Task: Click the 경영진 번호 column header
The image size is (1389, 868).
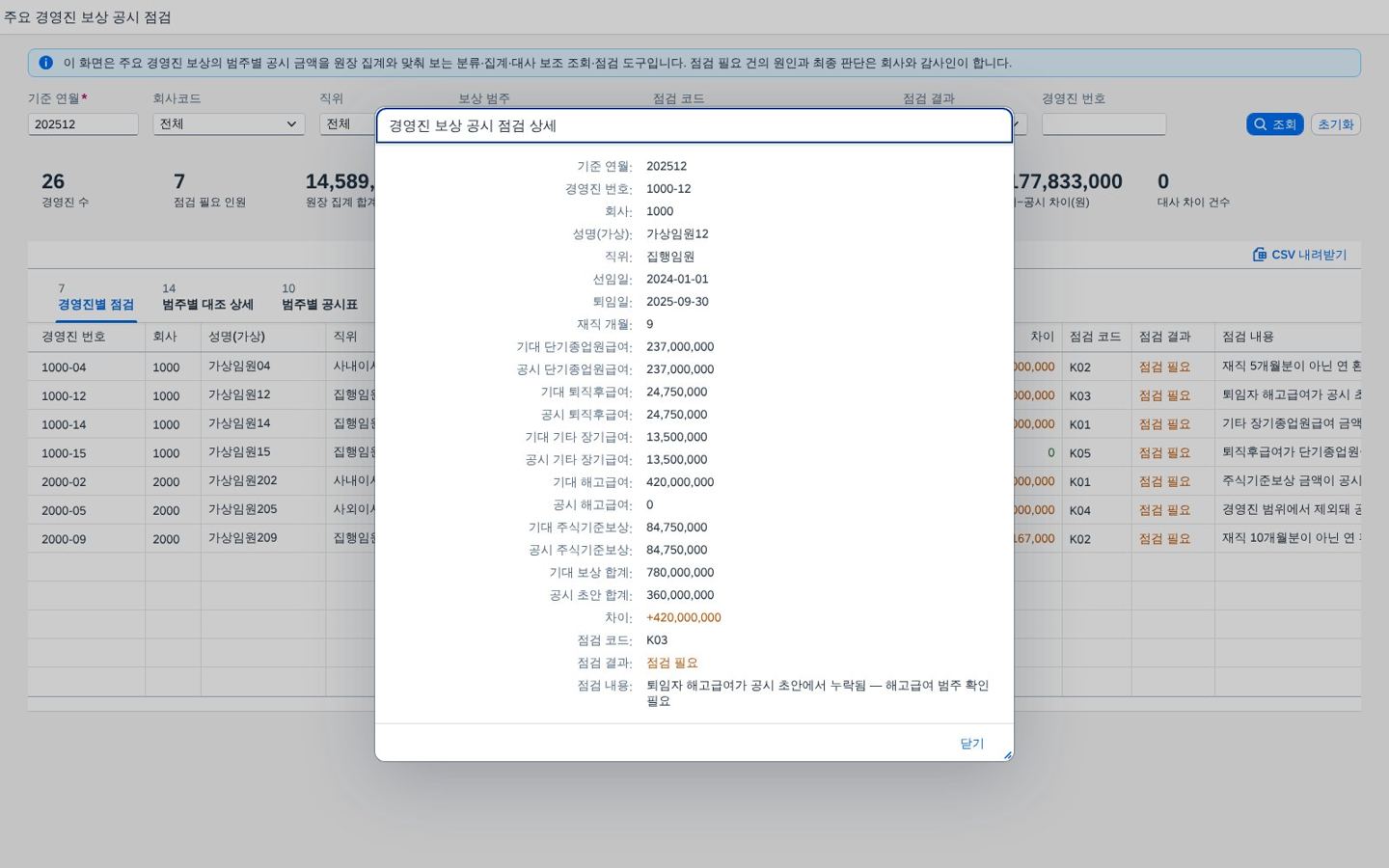Action: click(87, 337)
